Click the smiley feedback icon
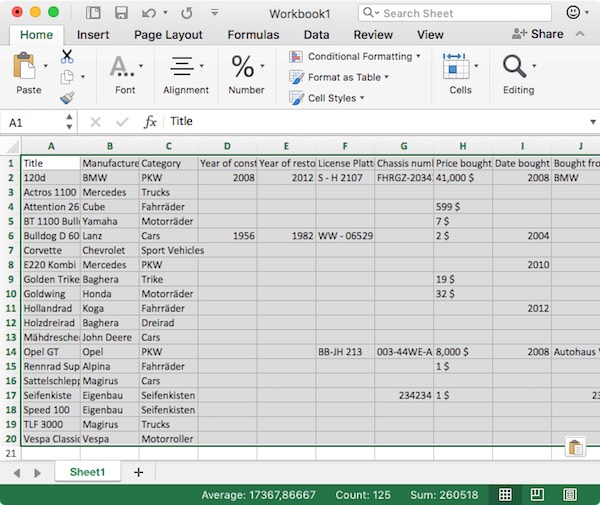The height and width of the screenshot is (505, 600). pyautogui.click(x=573, y=13)
